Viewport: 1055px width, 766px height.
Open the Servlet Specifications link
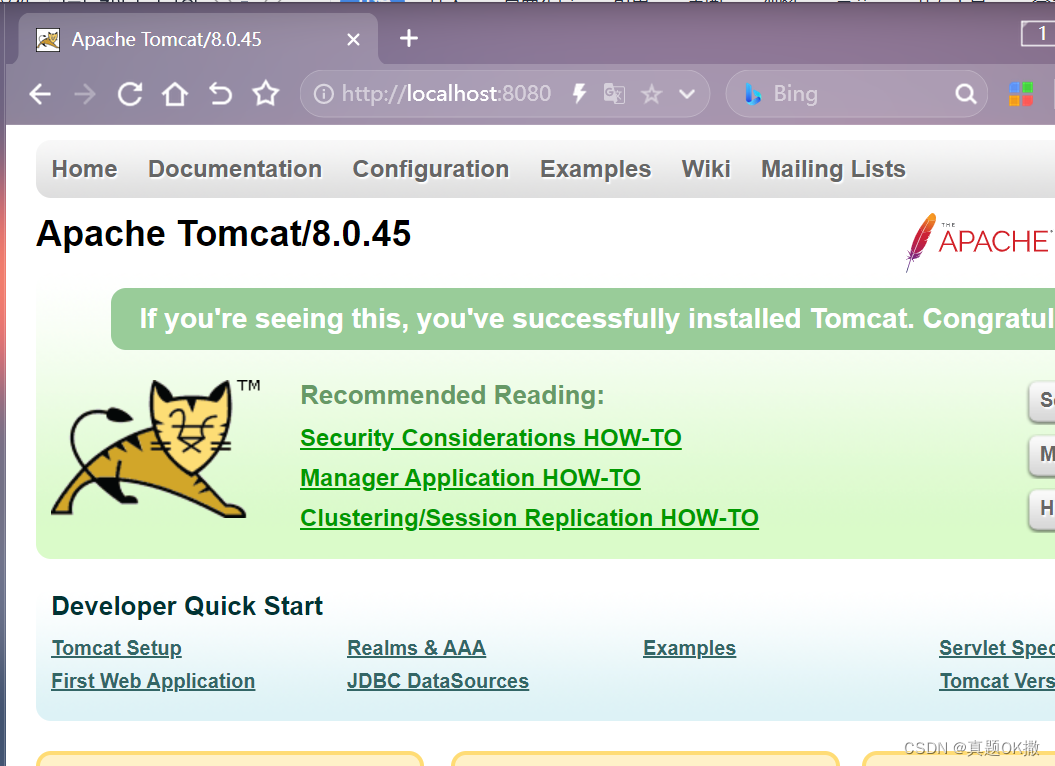point(997,648)
